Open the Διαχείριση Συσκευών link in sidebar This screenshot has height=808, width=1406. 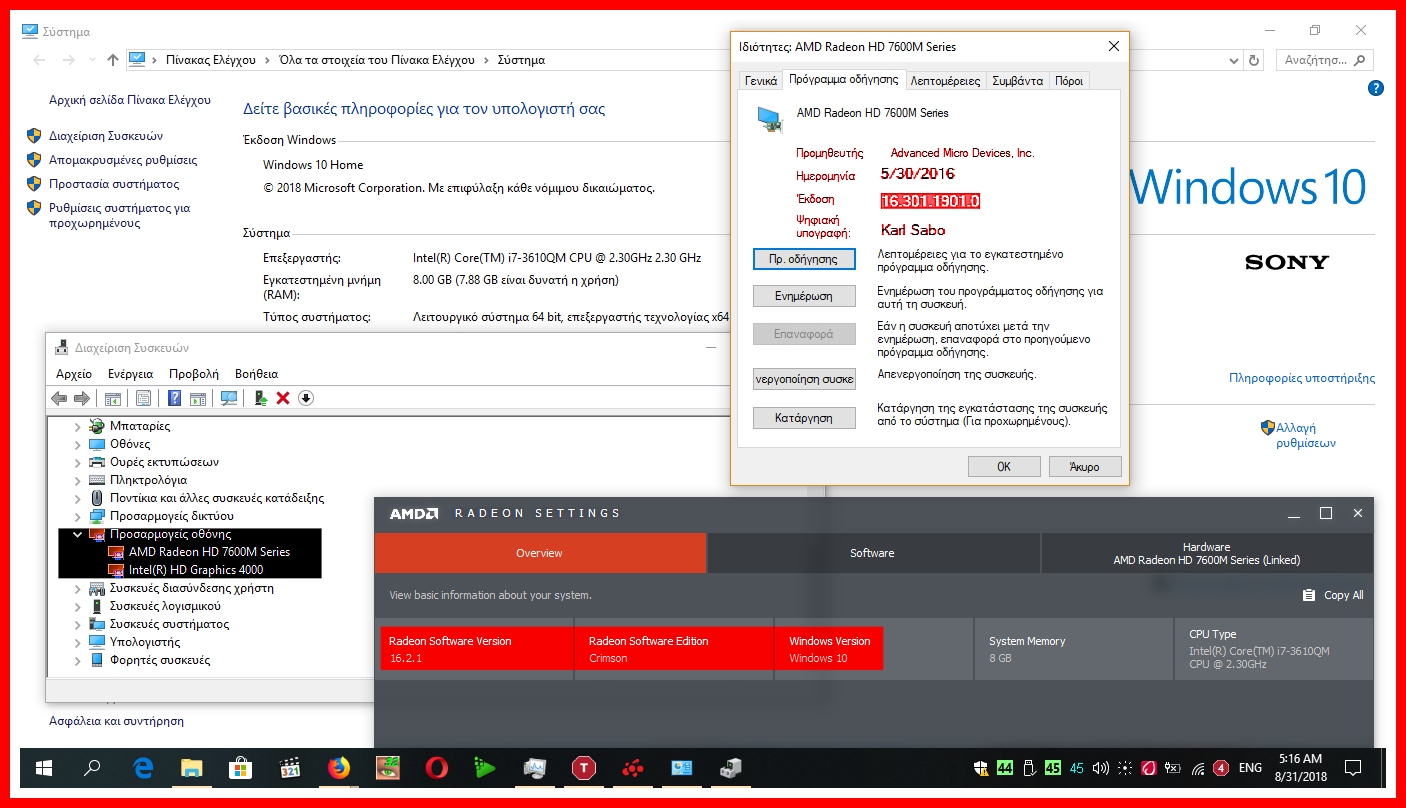click(x=106, y=136)
